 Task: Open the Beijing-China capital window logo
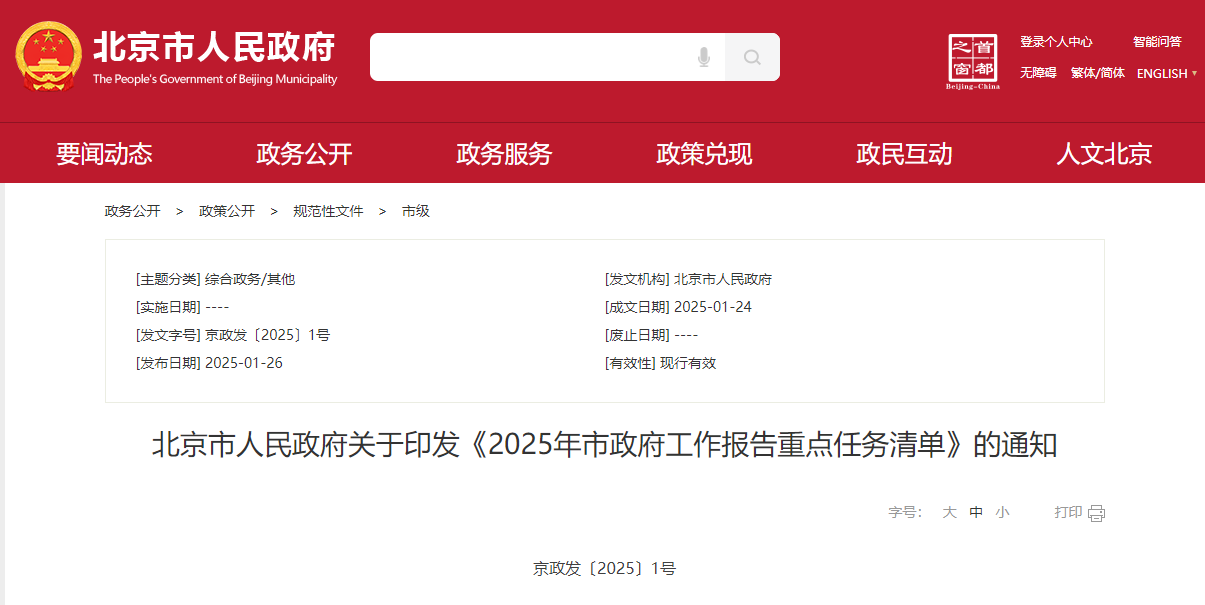972,62
